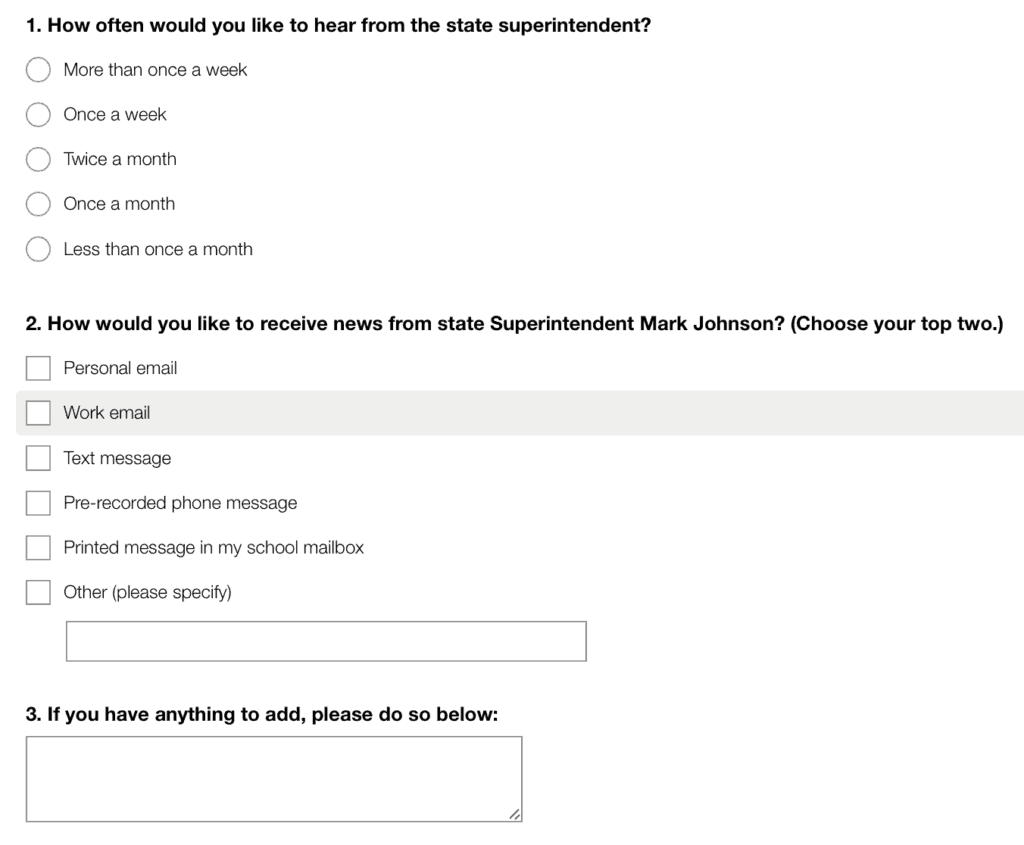Click the "Pre-recorded phone message" label

click(180, 503)
